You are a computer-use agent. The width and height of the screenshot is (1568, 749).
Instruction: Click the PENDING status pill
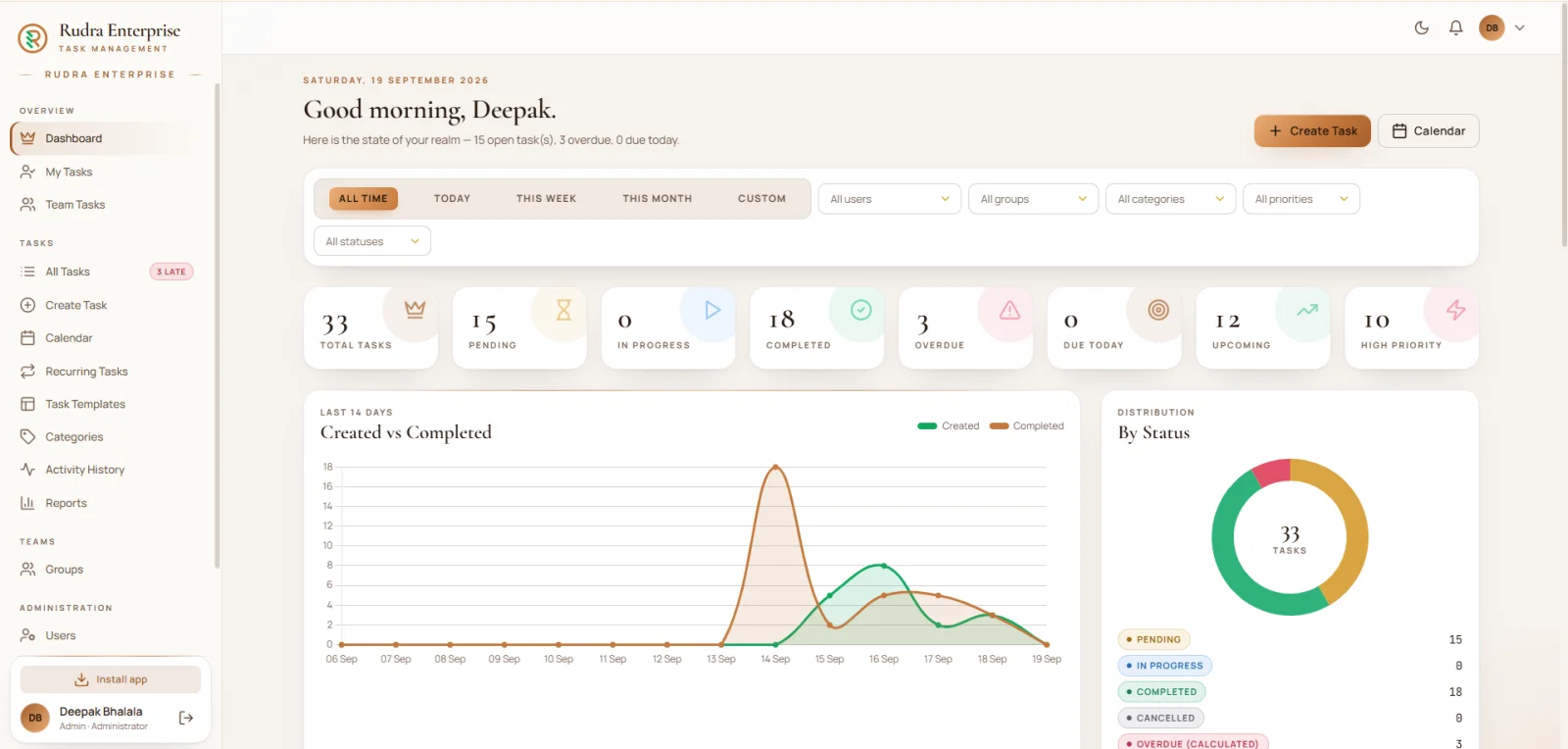[x=1153, y=639]
